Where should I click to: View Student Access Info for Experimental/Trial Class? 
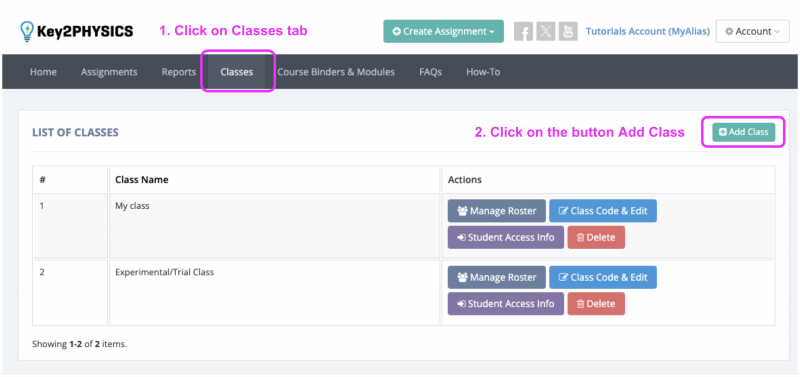(506, 304)
